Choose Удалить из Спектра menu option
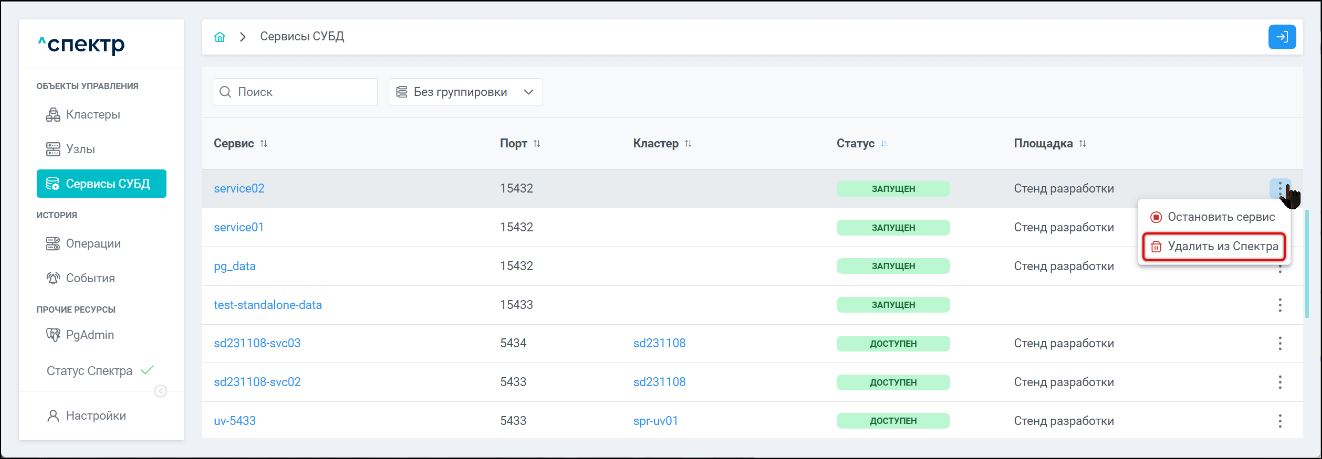The width and height of the screenshot is (1322, 459). [x=1214, y=247]
